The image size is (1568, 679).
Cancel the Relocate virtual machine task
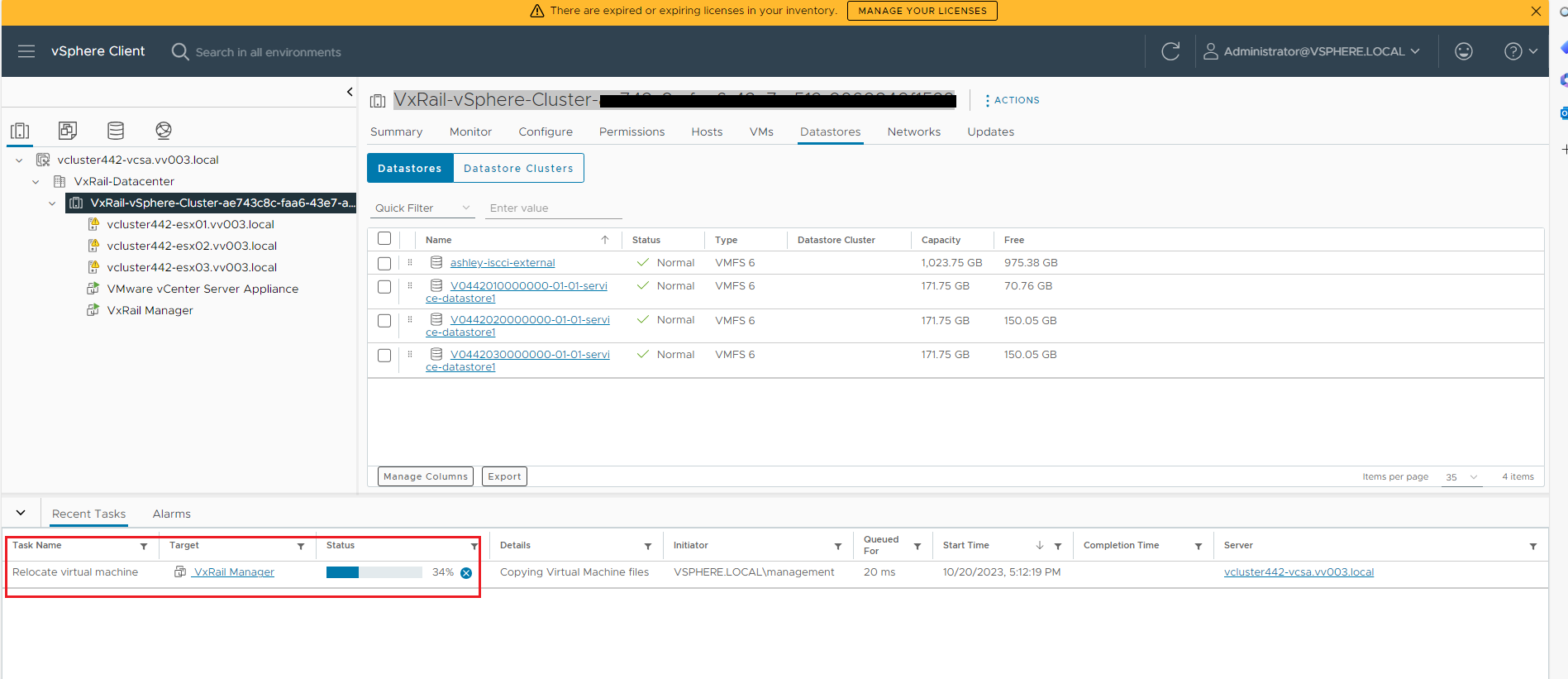coord(466,573)
